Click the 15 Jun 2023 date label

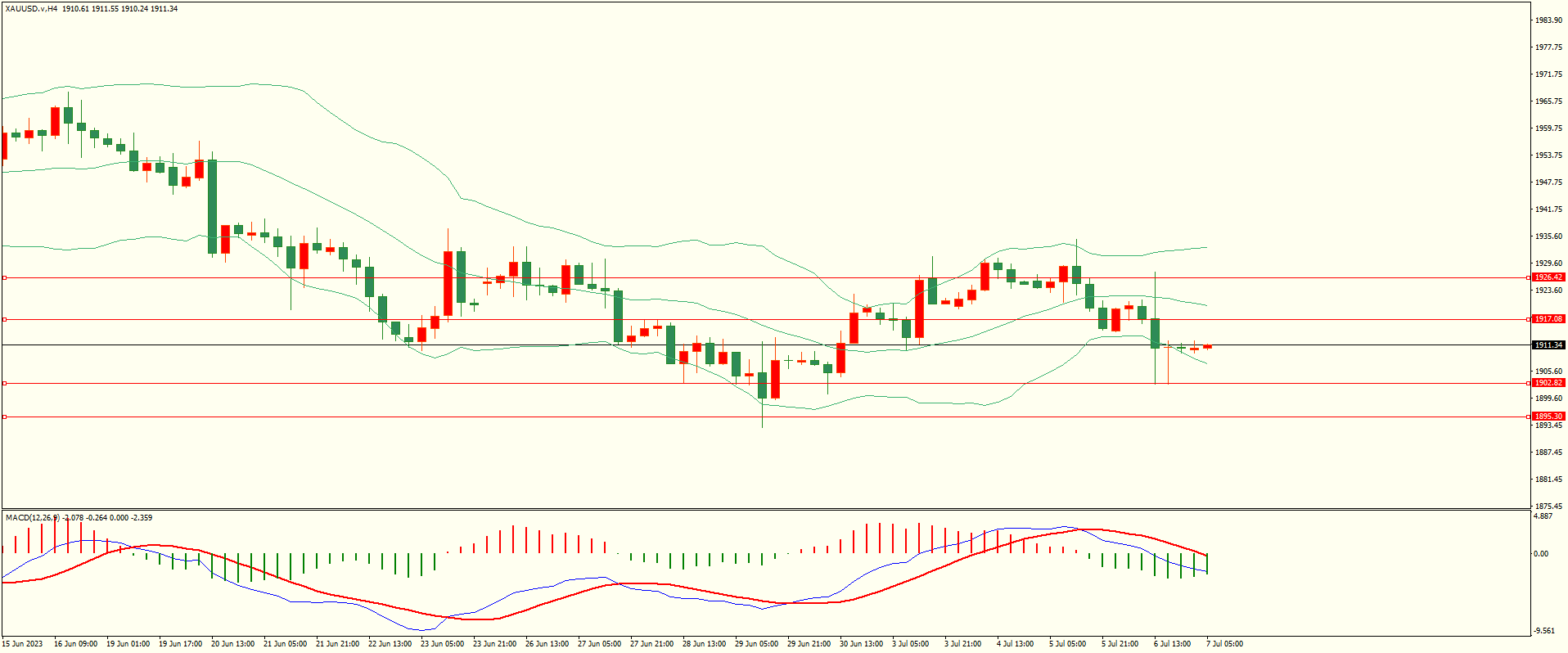pyautogui.click(x=23, y=644)
